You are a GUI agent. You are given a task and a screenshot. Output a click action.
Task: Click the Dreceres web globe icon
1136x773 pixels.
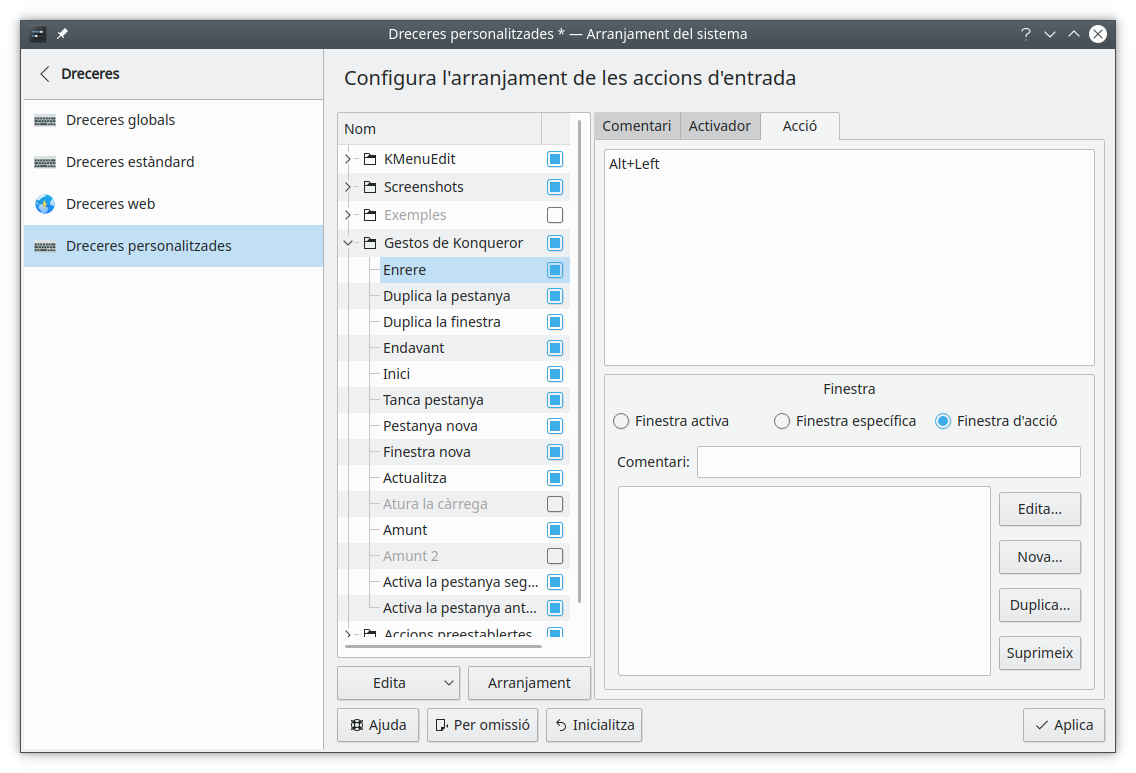45,204
